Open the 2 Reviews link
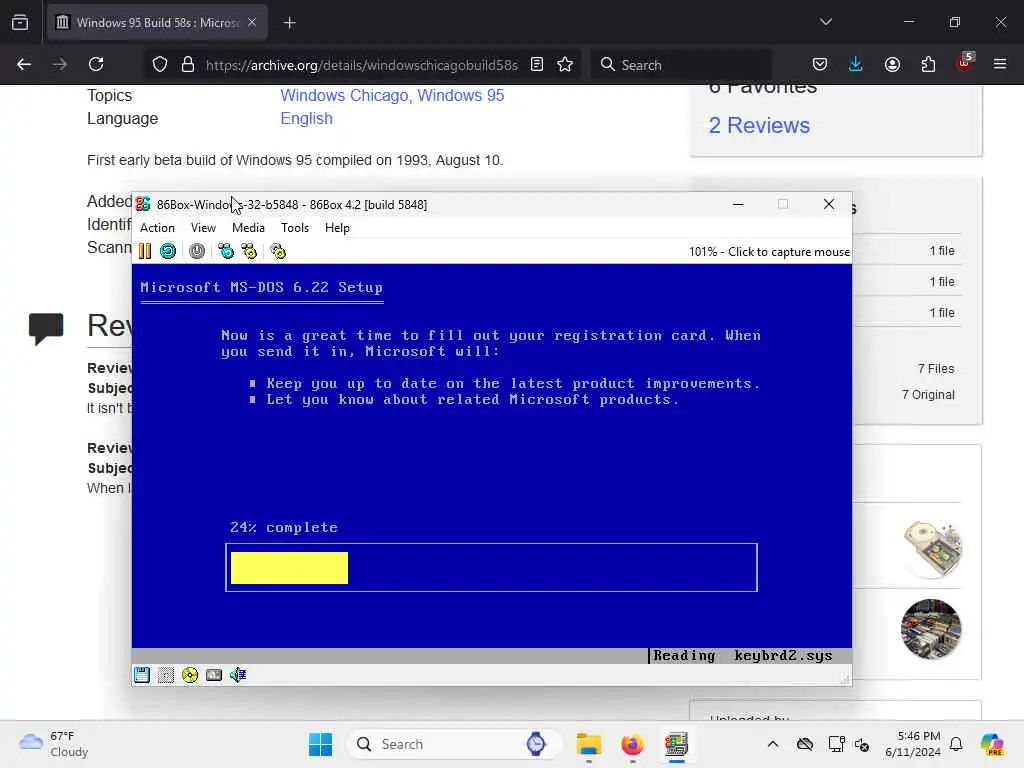 coord(759,125)
